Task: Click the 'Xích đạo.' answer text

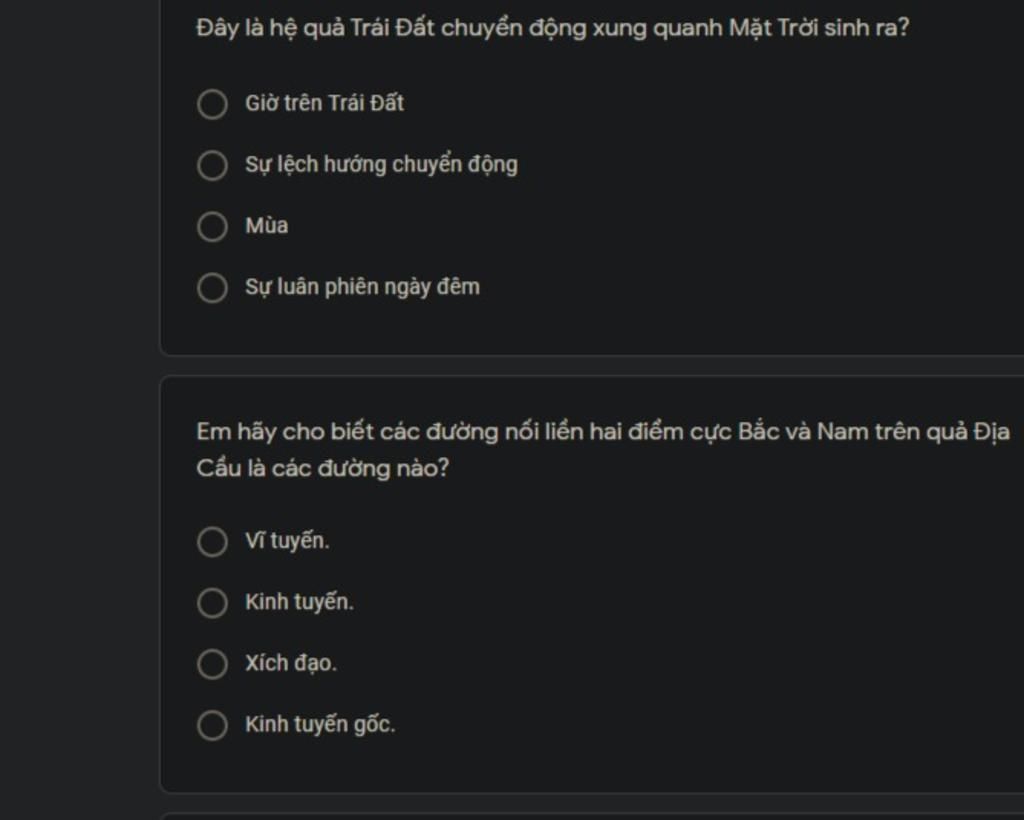Action: tap(291, 663)
